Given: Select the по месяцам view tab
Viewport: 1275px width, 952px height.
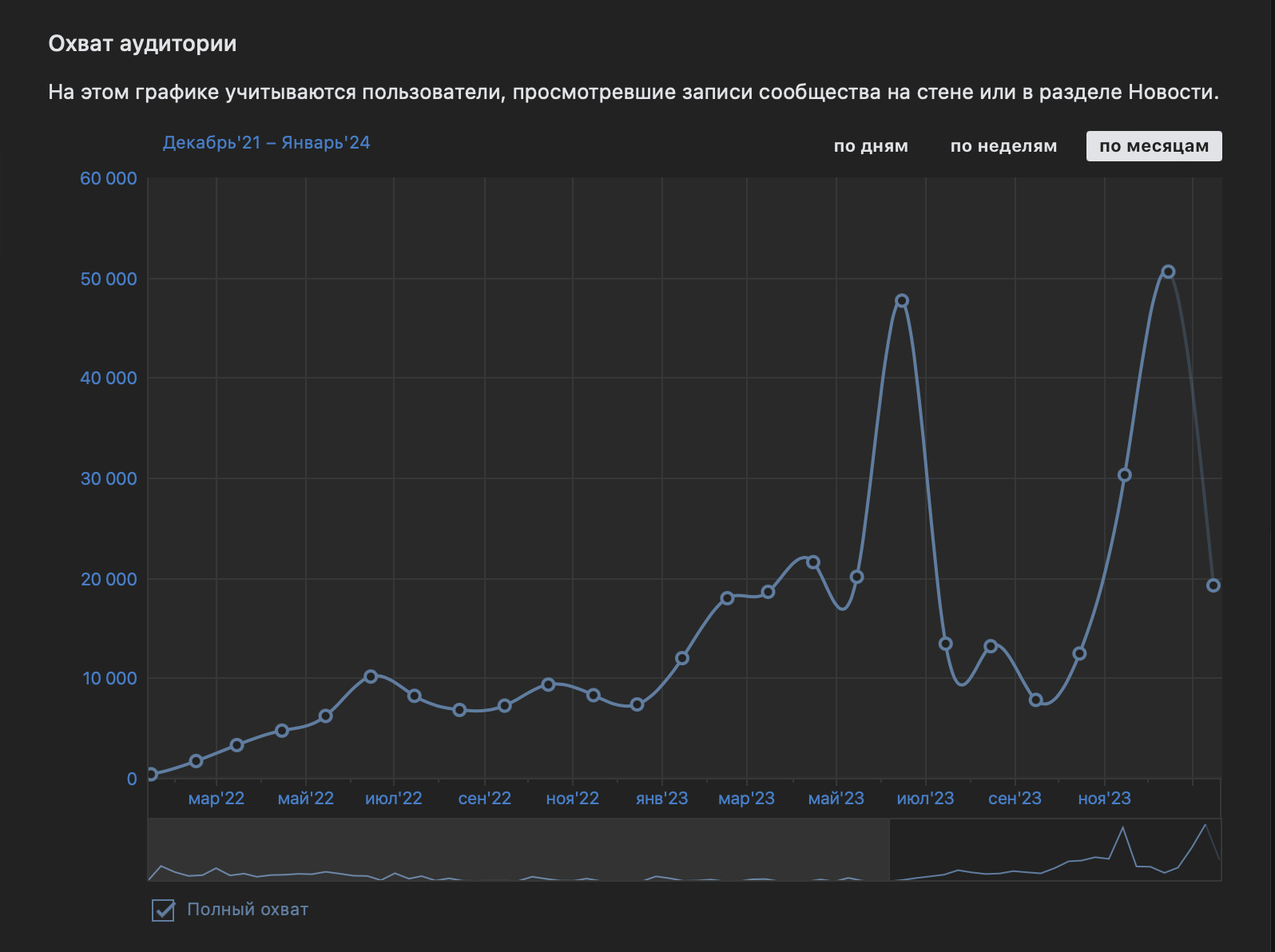Looking at the screenshot, I should pyautogui.click(x=1154, y=146).
